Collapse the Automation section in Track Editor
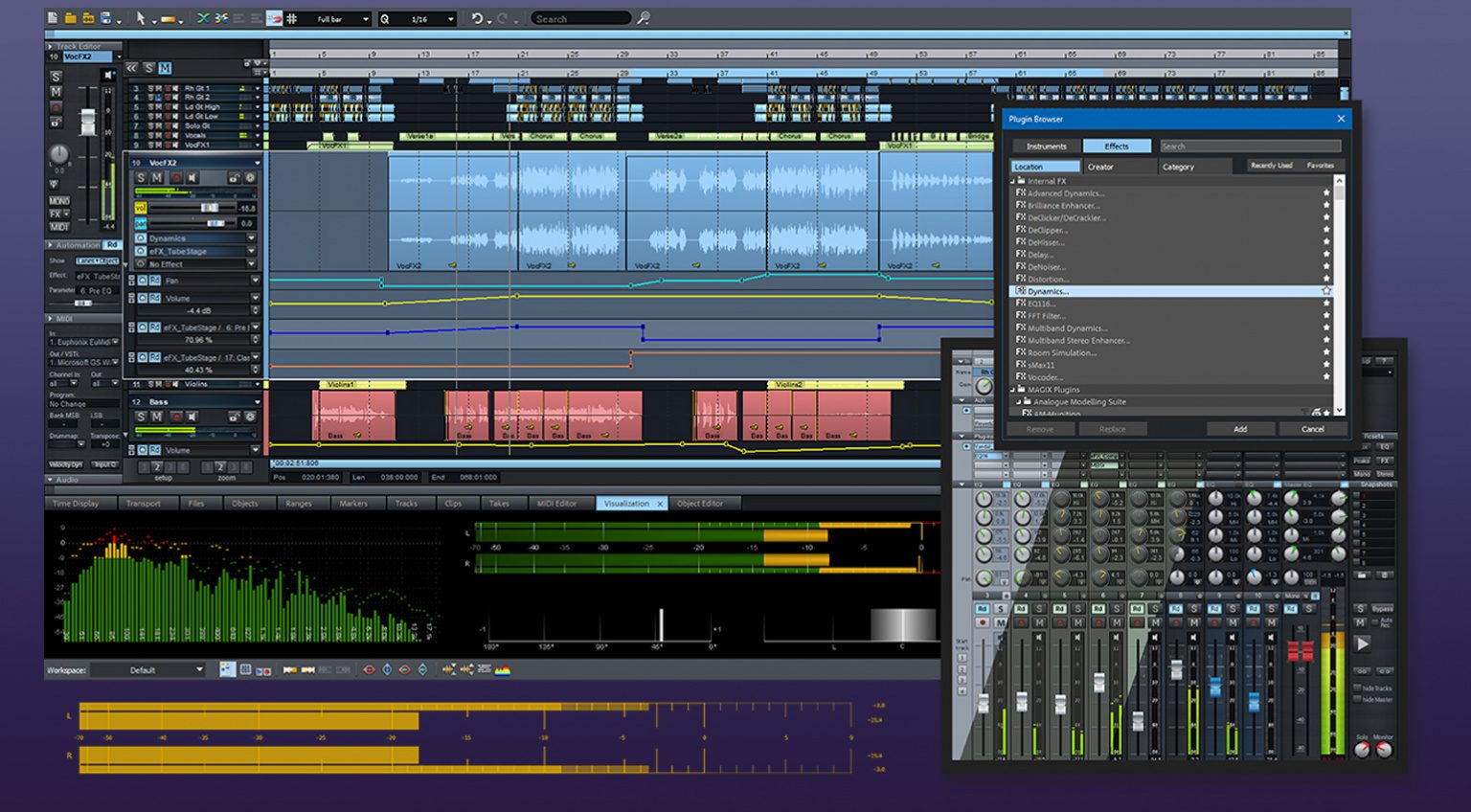 point(50,245)
